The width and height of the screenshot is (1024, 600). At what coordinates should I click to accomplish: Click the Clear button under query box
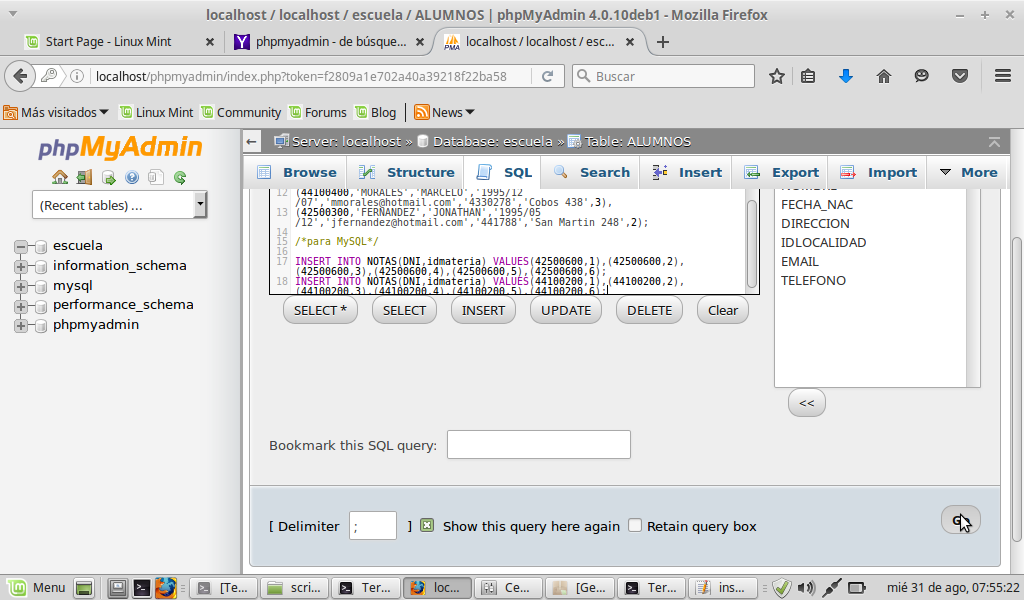[x=722, y=310]
